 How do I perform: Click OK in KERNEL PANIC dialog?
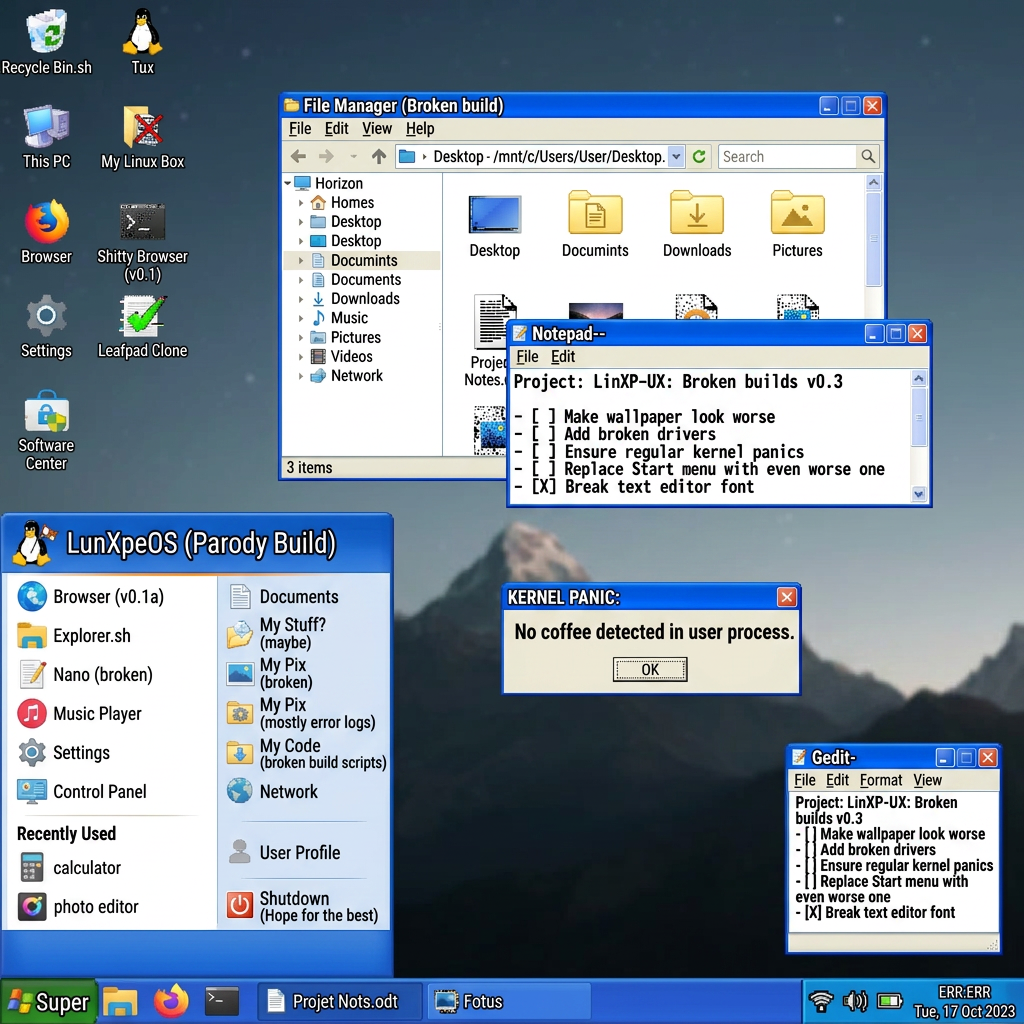pyautogui.click(x=650, y=669)
